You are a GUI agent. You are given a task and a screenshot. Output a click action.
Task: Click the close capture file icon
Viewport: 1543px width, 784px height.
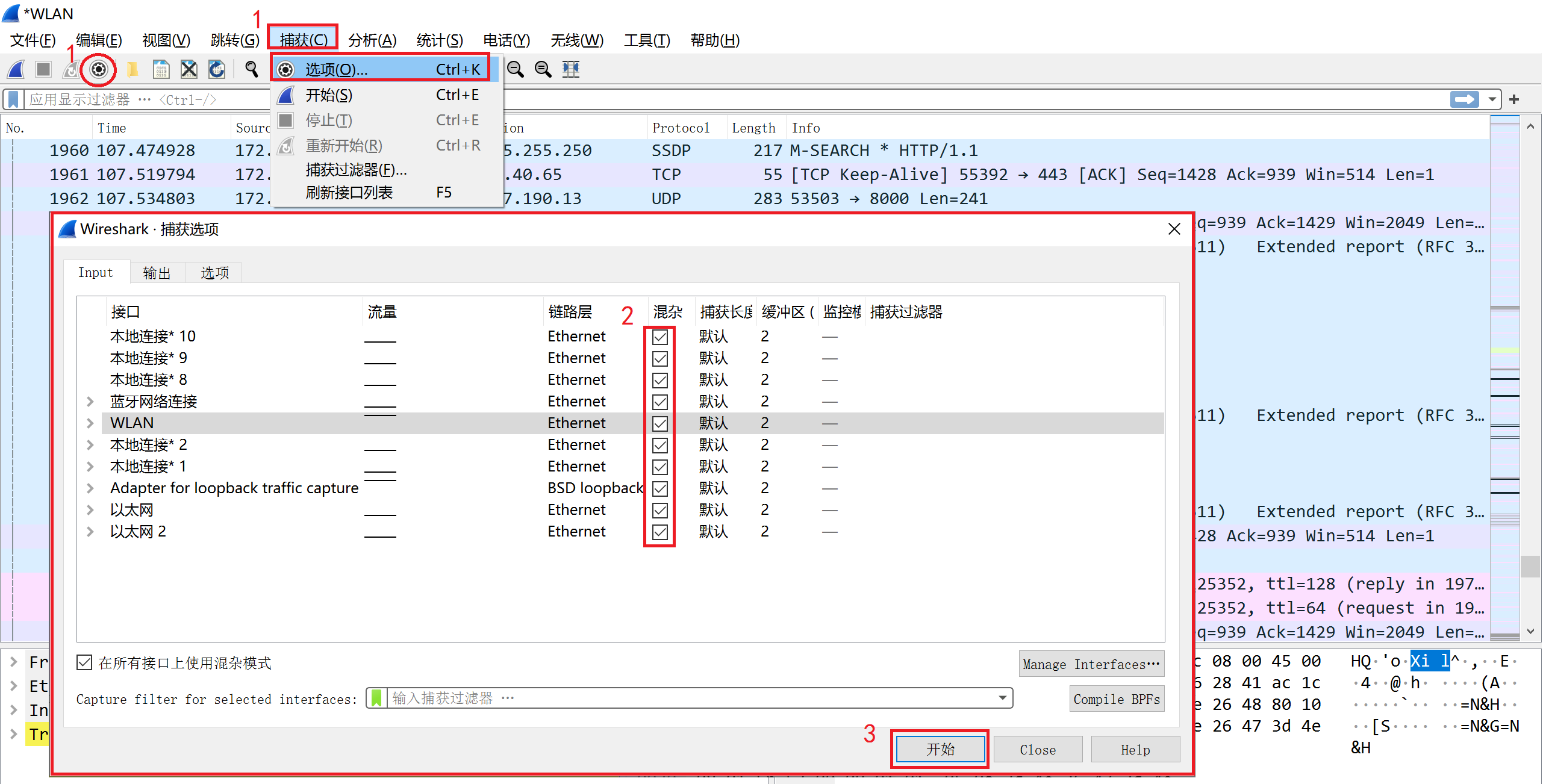189,70
